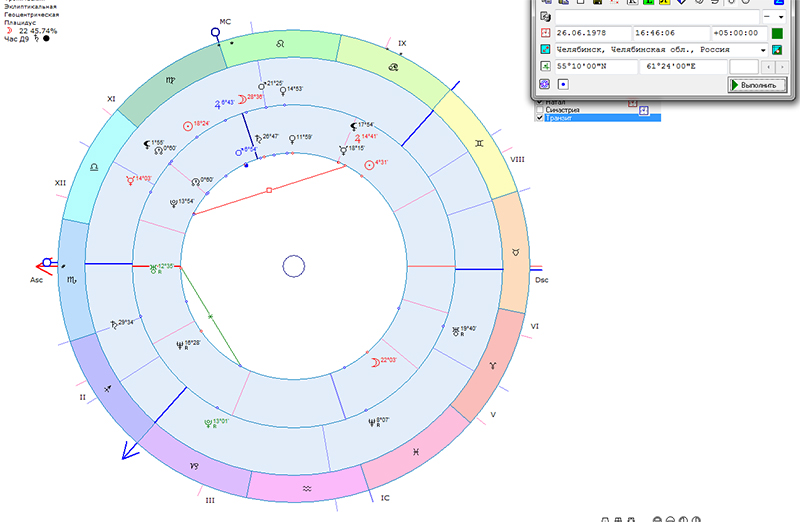Click the green color swatch

777,33
